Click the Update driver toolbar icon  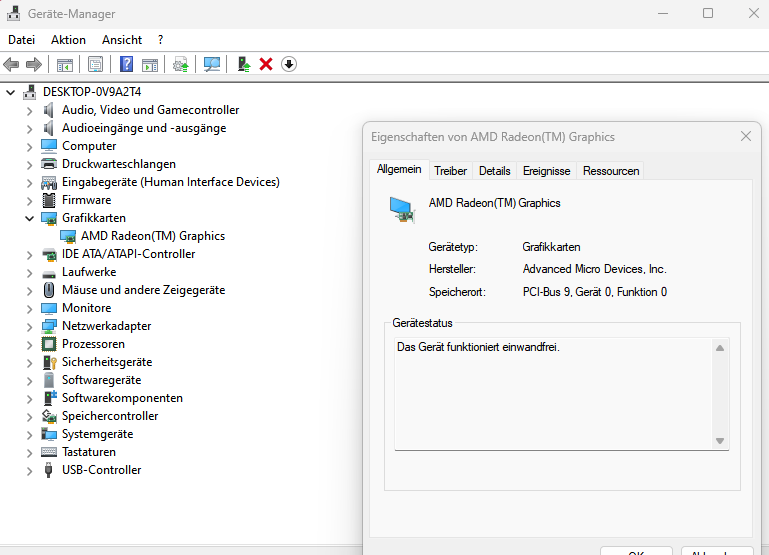(180, 64)
